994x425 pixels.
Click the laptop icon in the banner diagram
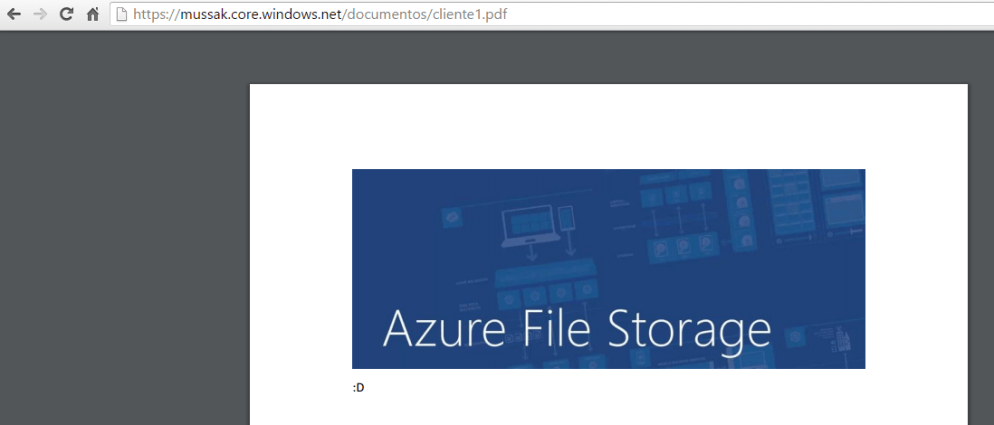(x=527, y=229)
